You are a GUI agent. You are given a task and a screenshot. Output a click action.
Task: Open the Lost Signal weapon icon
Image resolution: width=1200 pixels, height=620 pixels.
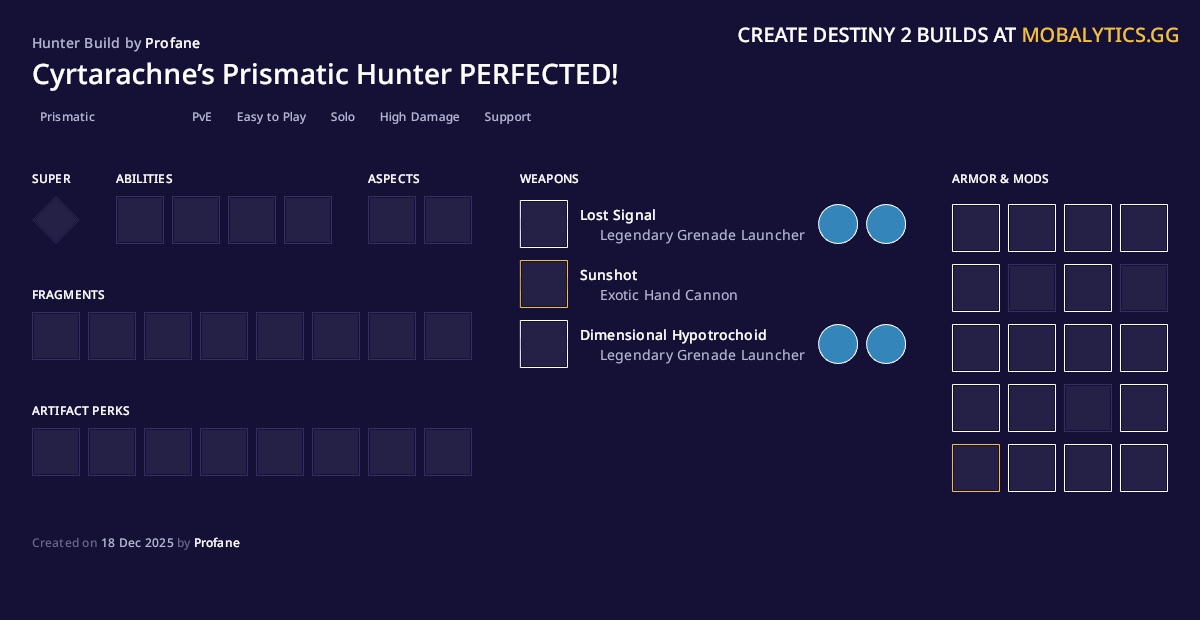click(543, 224)
